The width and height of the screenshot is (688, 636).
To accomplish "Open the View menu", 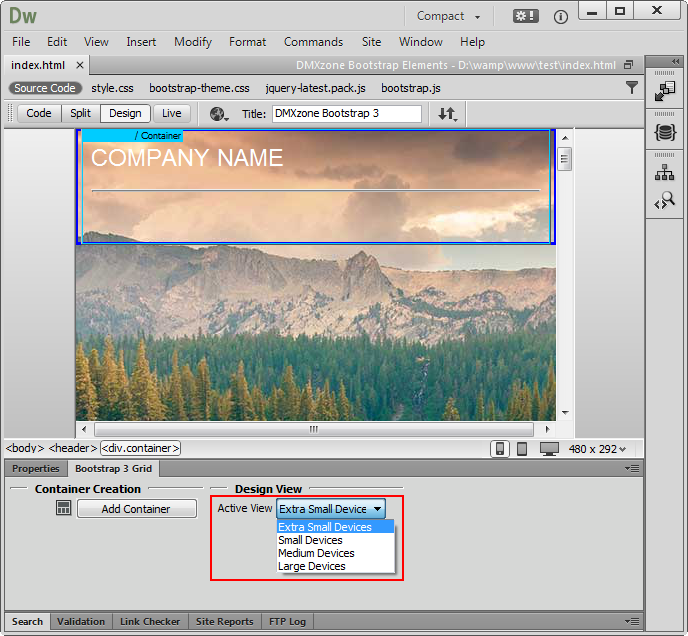I will [96, 42].
